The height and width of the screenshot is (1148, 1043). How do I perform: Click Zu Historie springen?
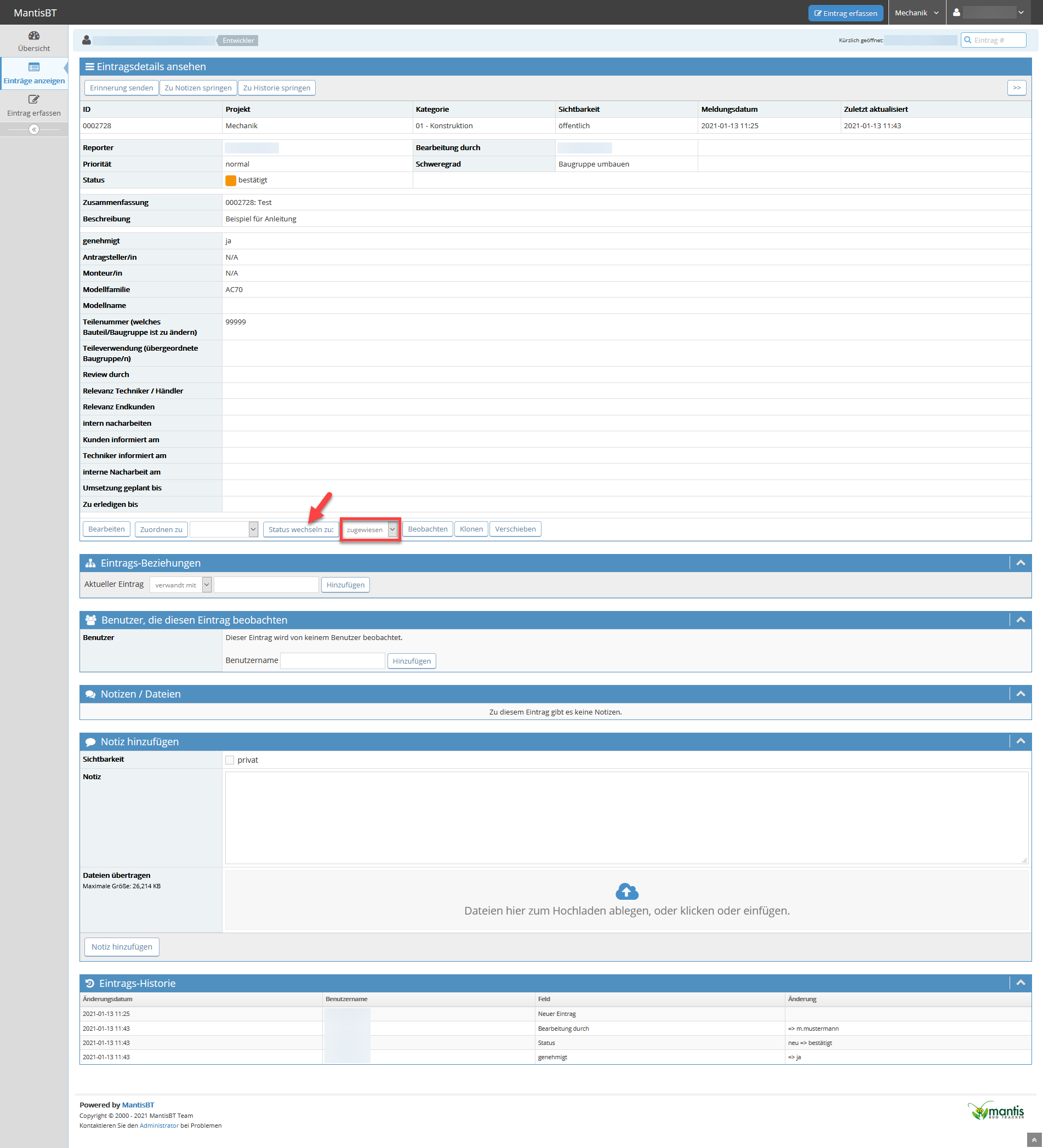pos(276,88)
